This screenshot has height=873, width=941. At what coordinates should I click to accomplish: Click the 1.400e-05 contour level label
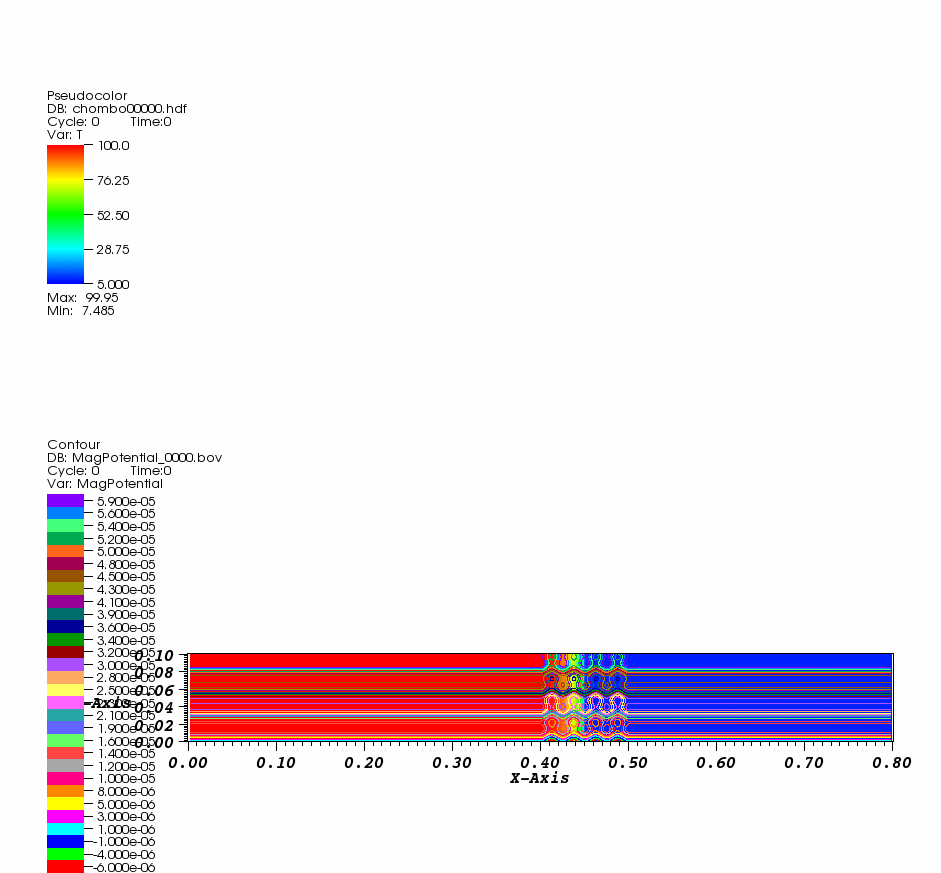pos(126,754)
